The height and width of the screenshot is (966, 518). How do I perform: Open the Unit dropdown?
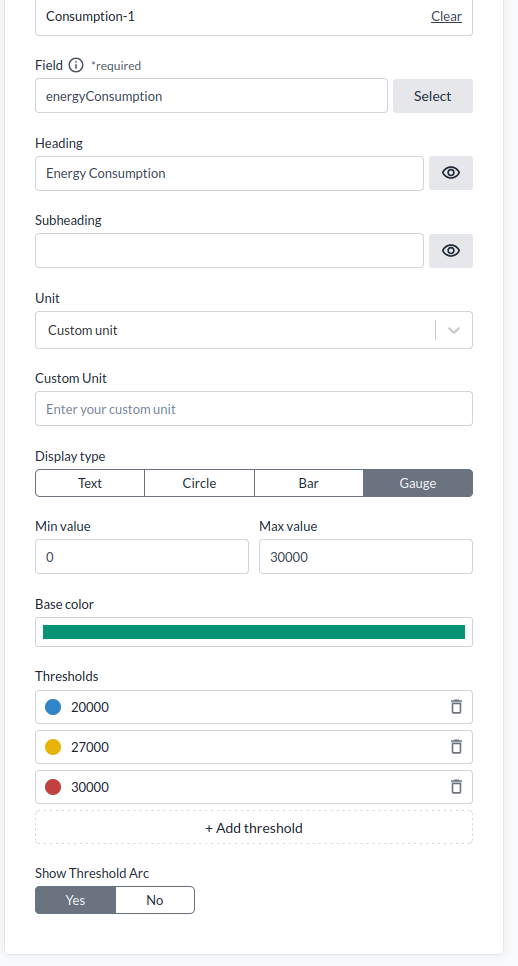254,330
